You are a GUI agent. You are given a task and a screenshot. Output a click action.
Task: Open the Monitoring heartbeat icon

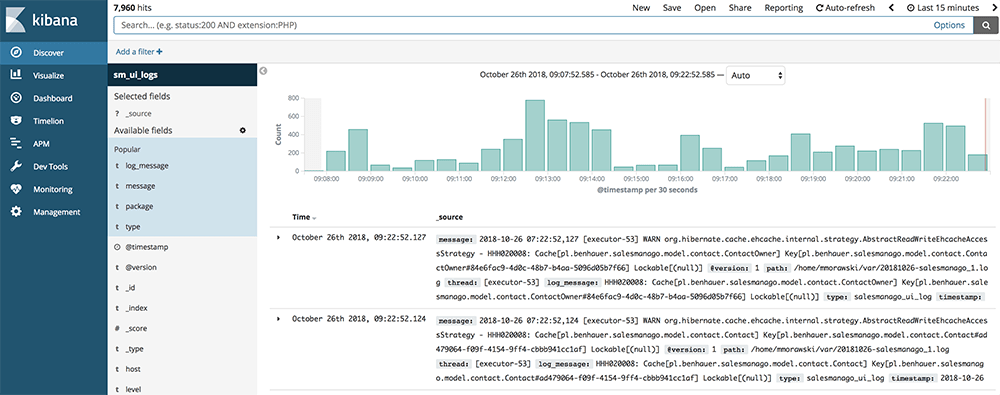pyautogui.click(x=17, y=189)
